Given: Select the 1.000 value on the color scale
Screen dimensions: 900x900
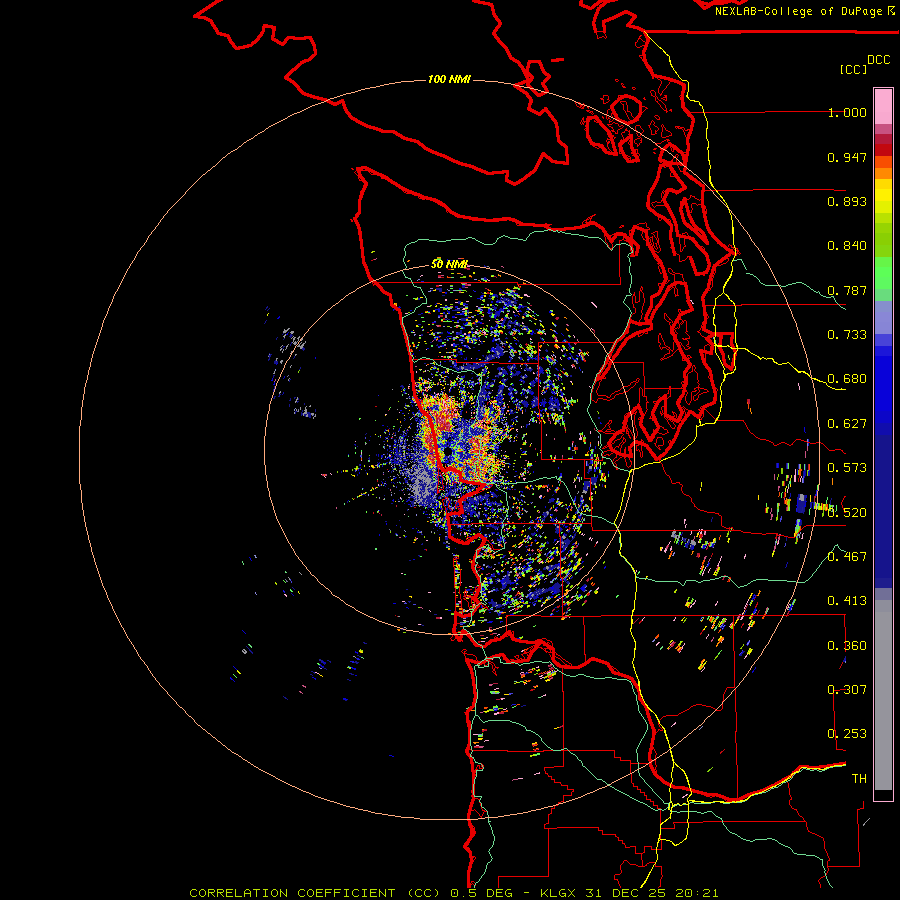Looking at the screenshot, I should pos(847,112).
